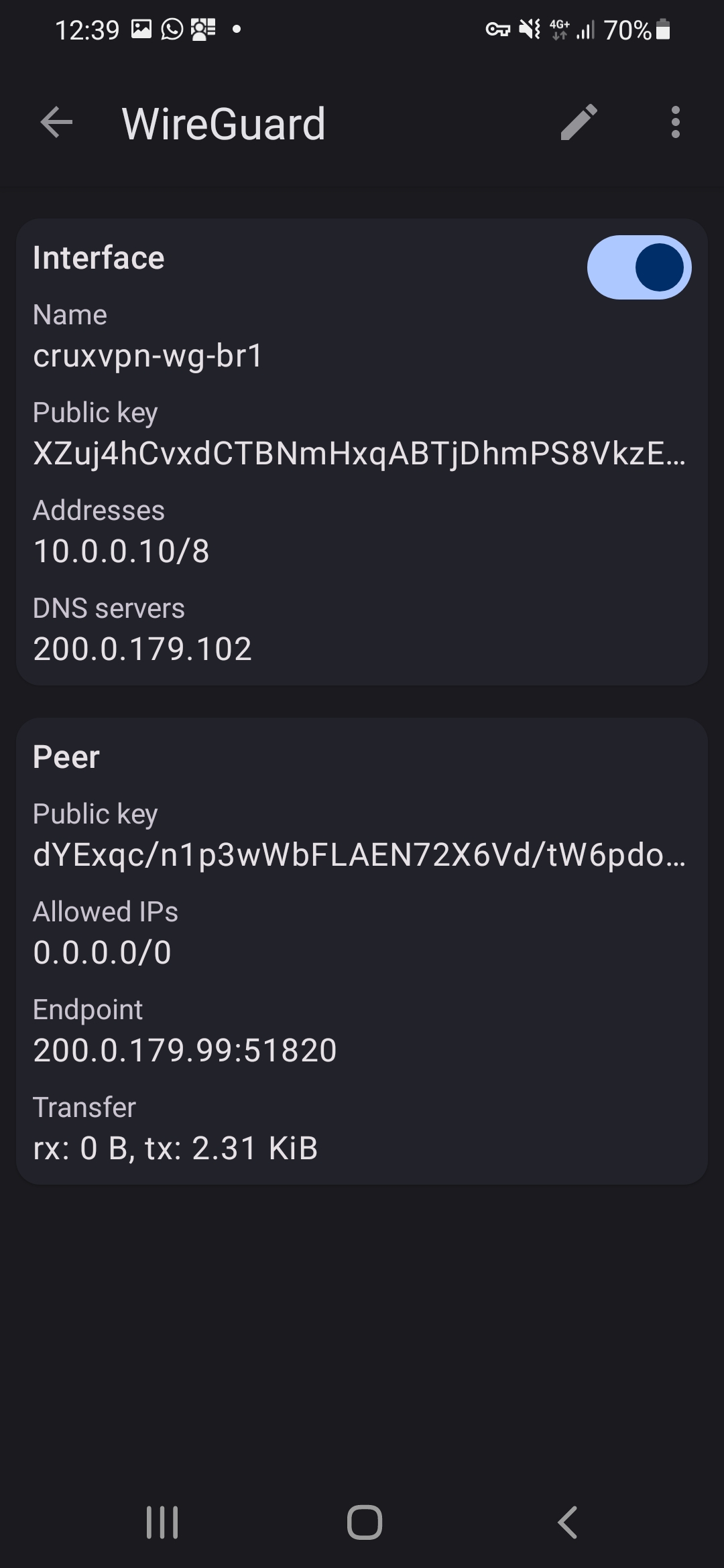Open the three-dot overflow menu
This screenshot has height=1568, width=724.
point(675,123)
